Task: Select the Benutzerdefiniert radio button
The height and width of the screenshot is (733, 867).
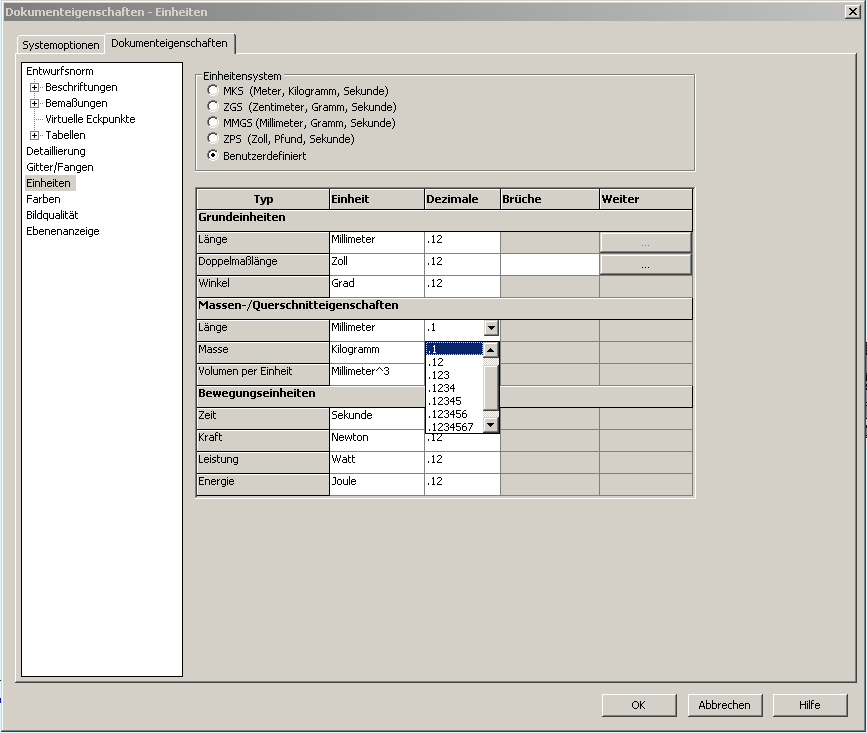Action: click(213, 155)
